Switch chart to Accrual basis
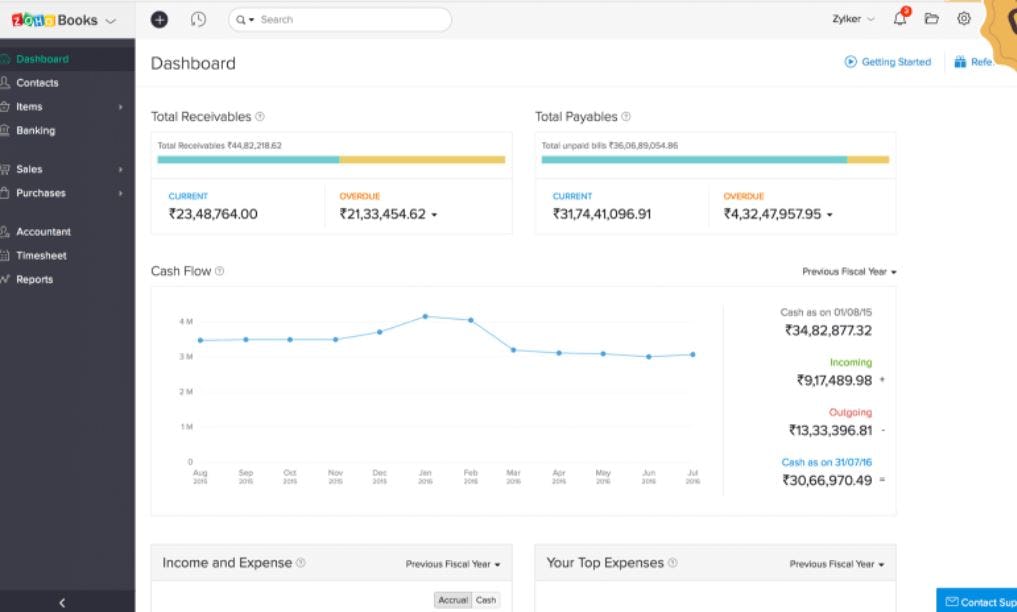The height and width of the screenshot is (612, 1017). tap(453, 600)
